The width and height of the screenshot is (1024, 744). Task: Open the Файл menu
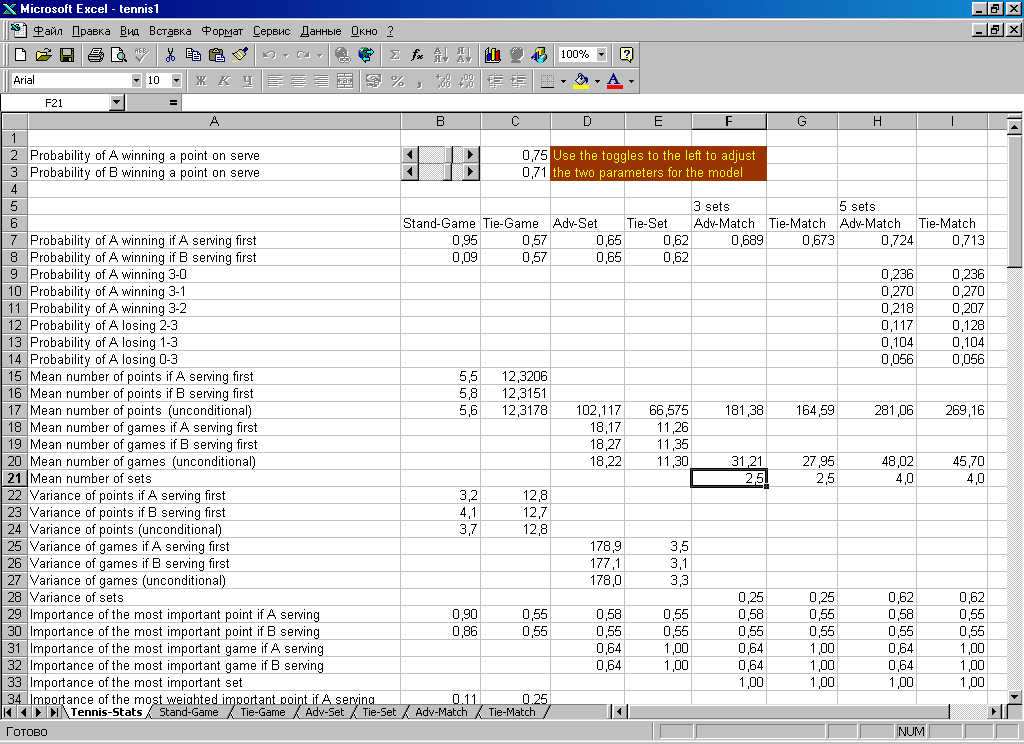(x=48, y=31)
